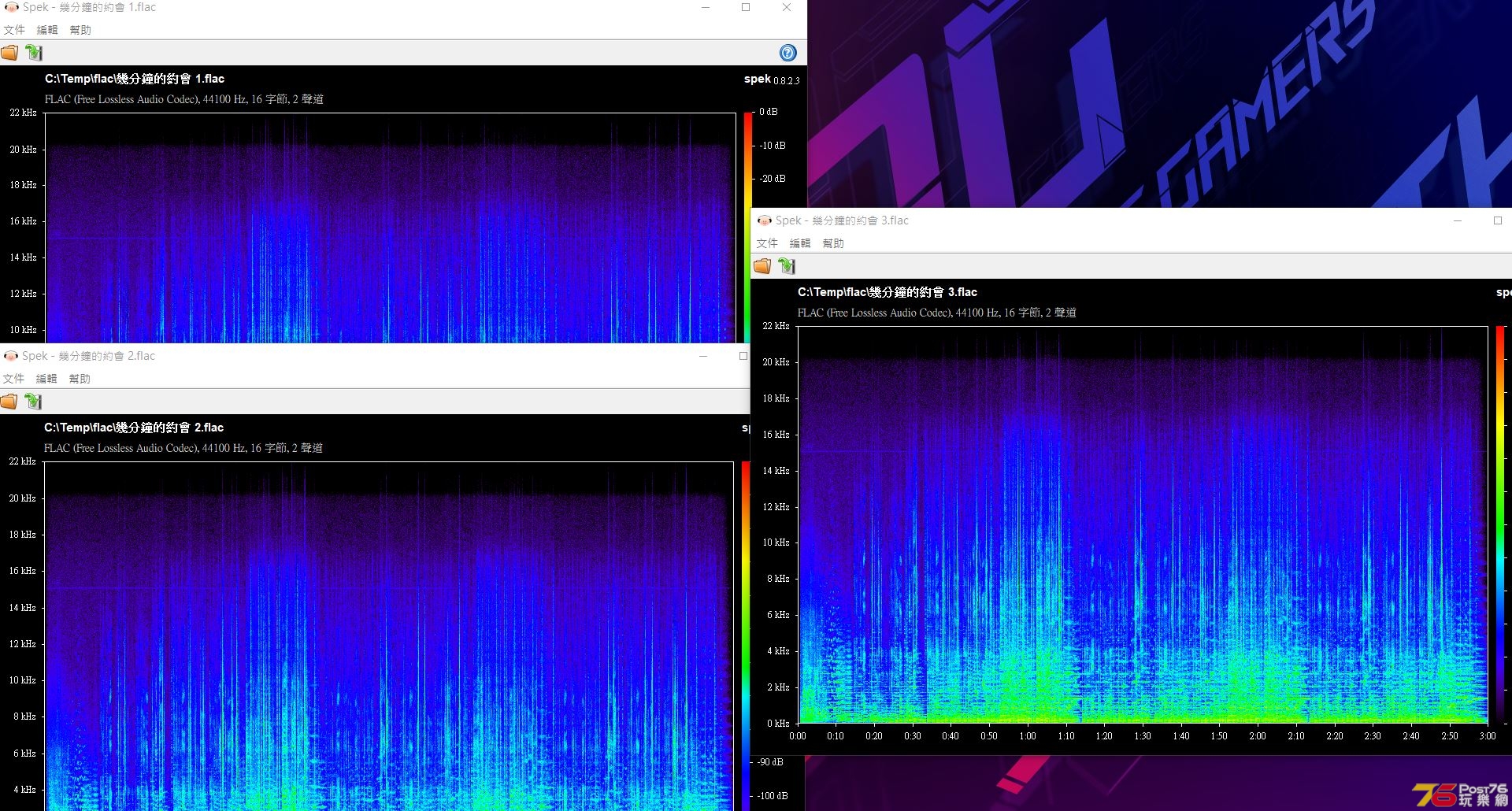The height and width of the screenshot is (811, 1512).
Task: Maximize the 3.flac Spek window
Action: 1498,220
